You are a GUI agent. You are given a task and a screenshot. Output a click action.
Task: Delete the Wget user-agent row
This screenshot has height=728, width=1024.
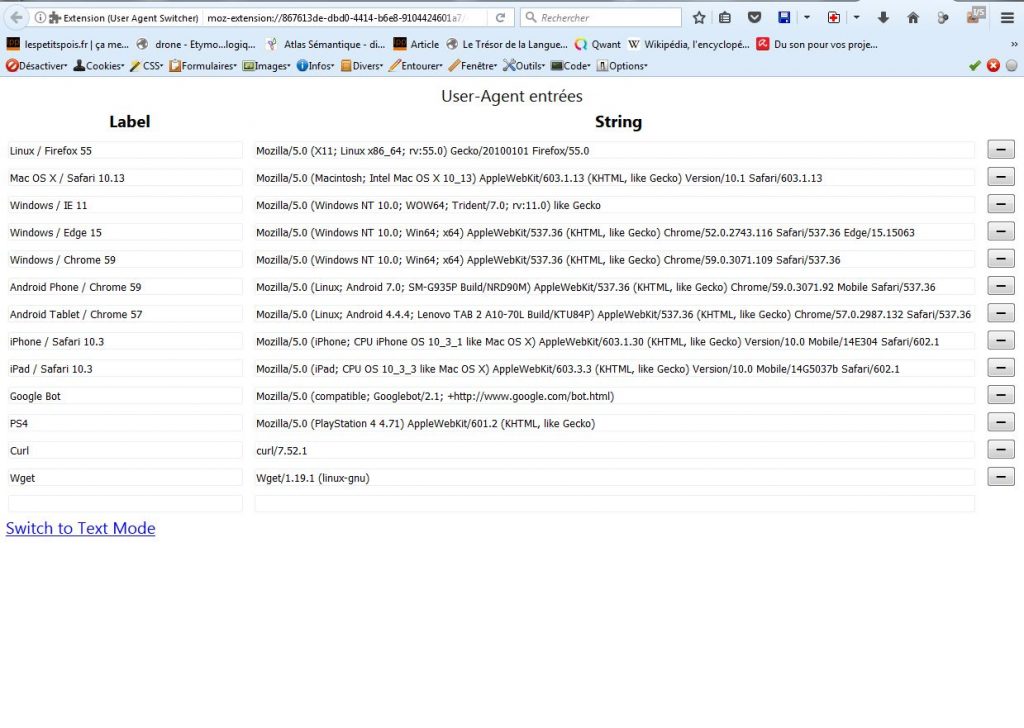click(x=1000, y=477)
